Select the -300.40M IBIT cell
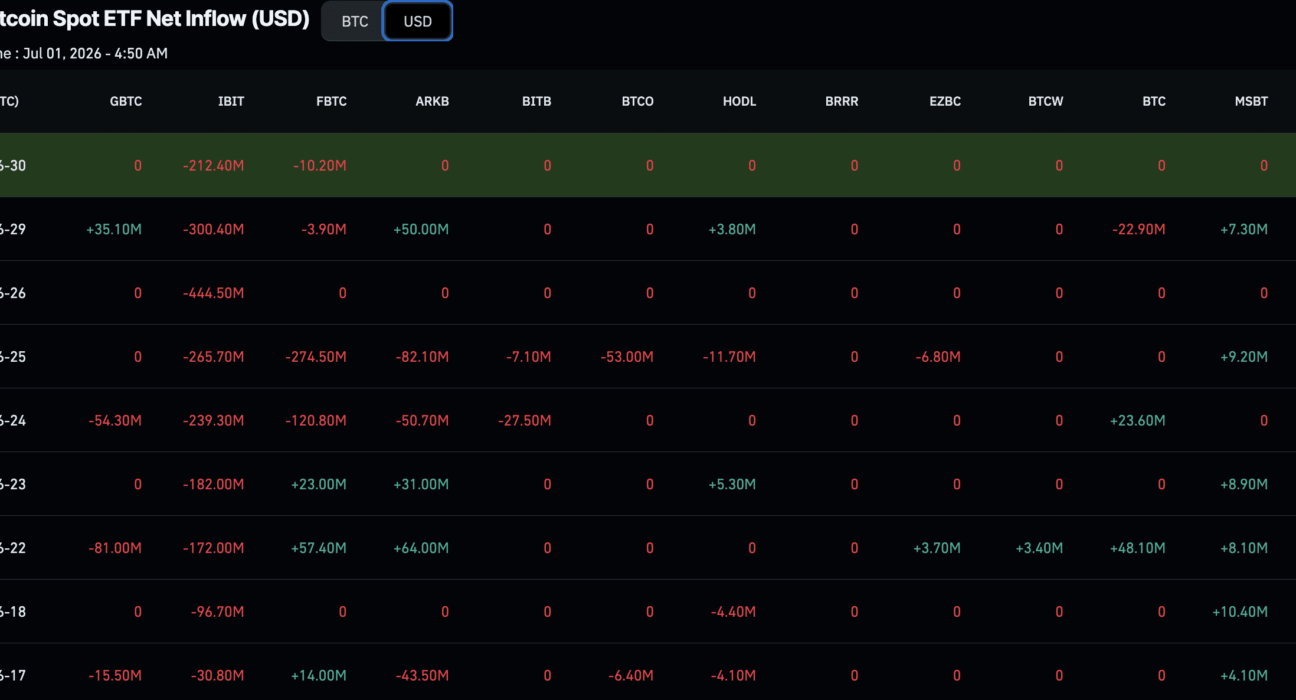Image resolution: width=1296 pixels, height=700 pixels. tap(213, 229)
